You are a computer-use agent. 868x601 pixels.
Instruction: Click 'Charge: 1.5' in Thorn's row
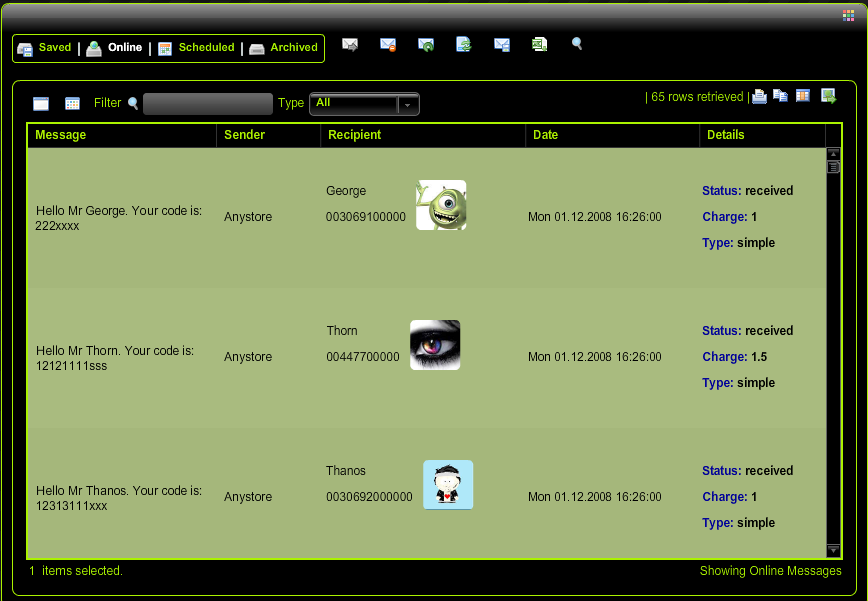point(735,357)
